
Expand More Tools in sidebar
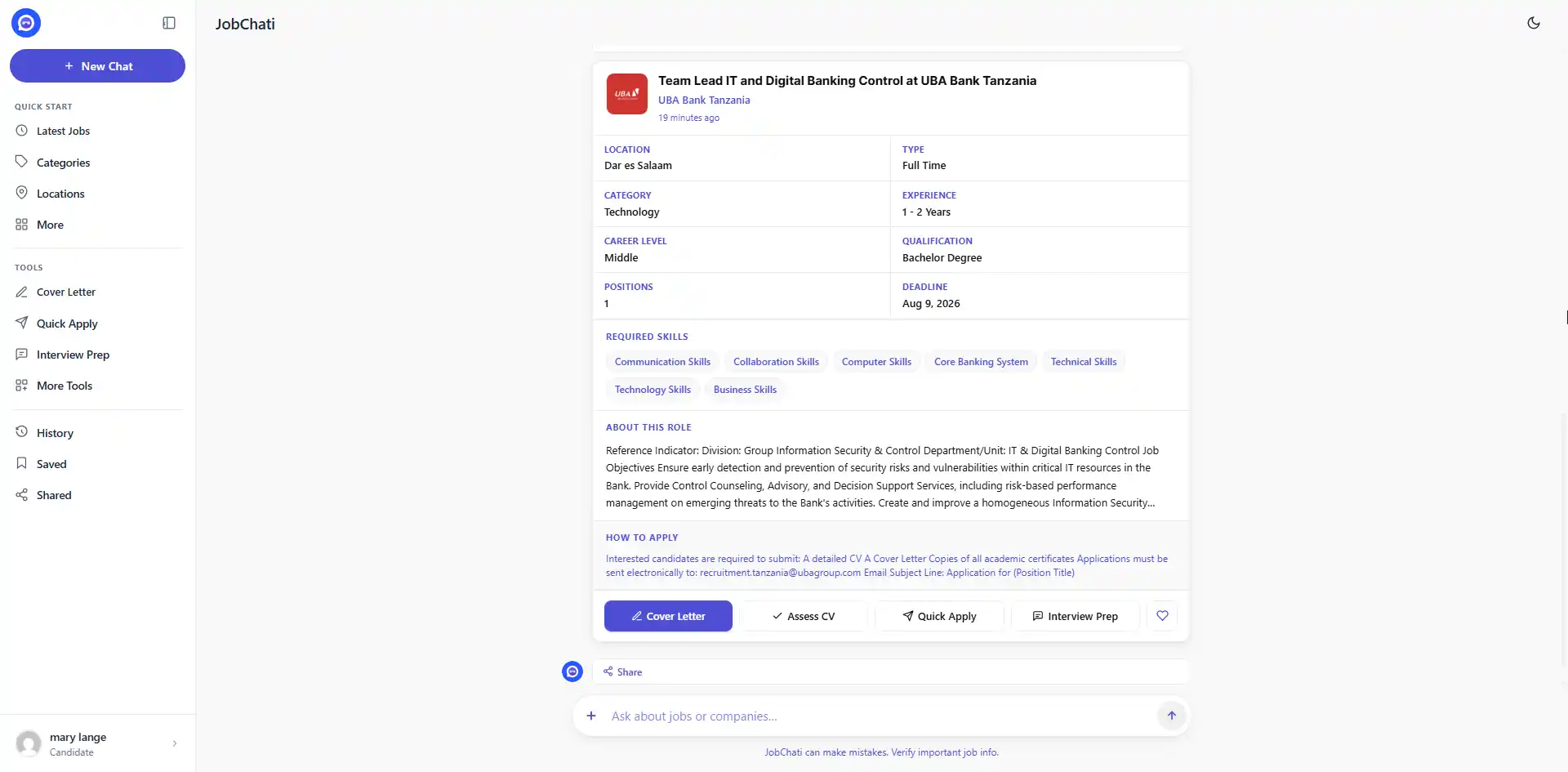click(97, 386)
